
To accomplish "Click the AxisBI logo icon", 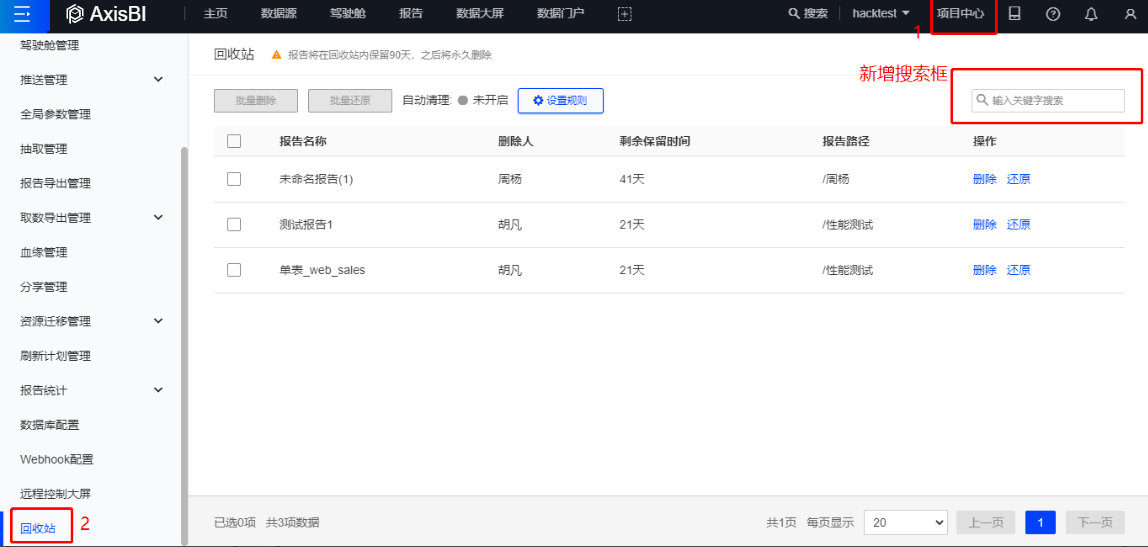I will click(x=75, y=14).
